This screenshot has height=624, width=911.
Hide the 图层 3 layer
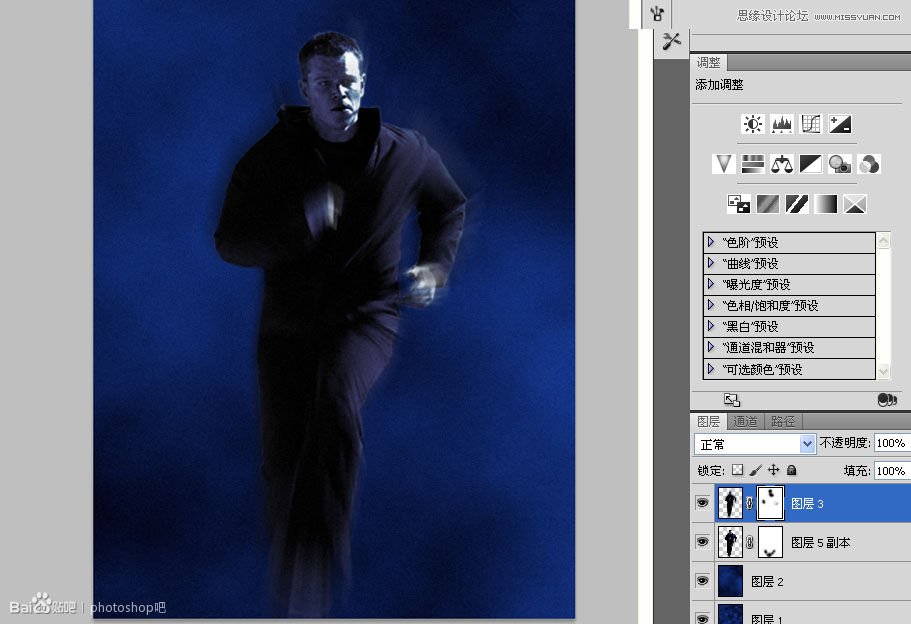click(703, 503)
